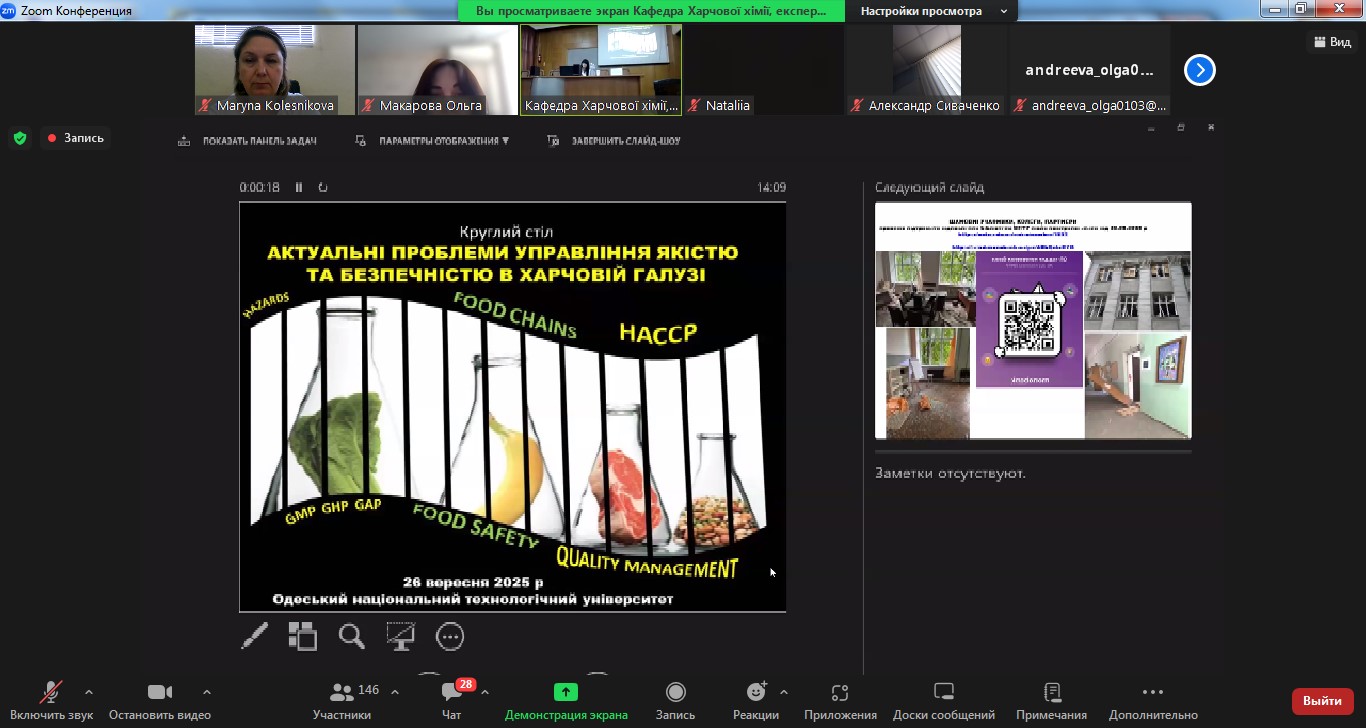Viewport: 1366px width, 728px height.
Task: Toggle camera with Остановить видео
Action: coord(160,693)
